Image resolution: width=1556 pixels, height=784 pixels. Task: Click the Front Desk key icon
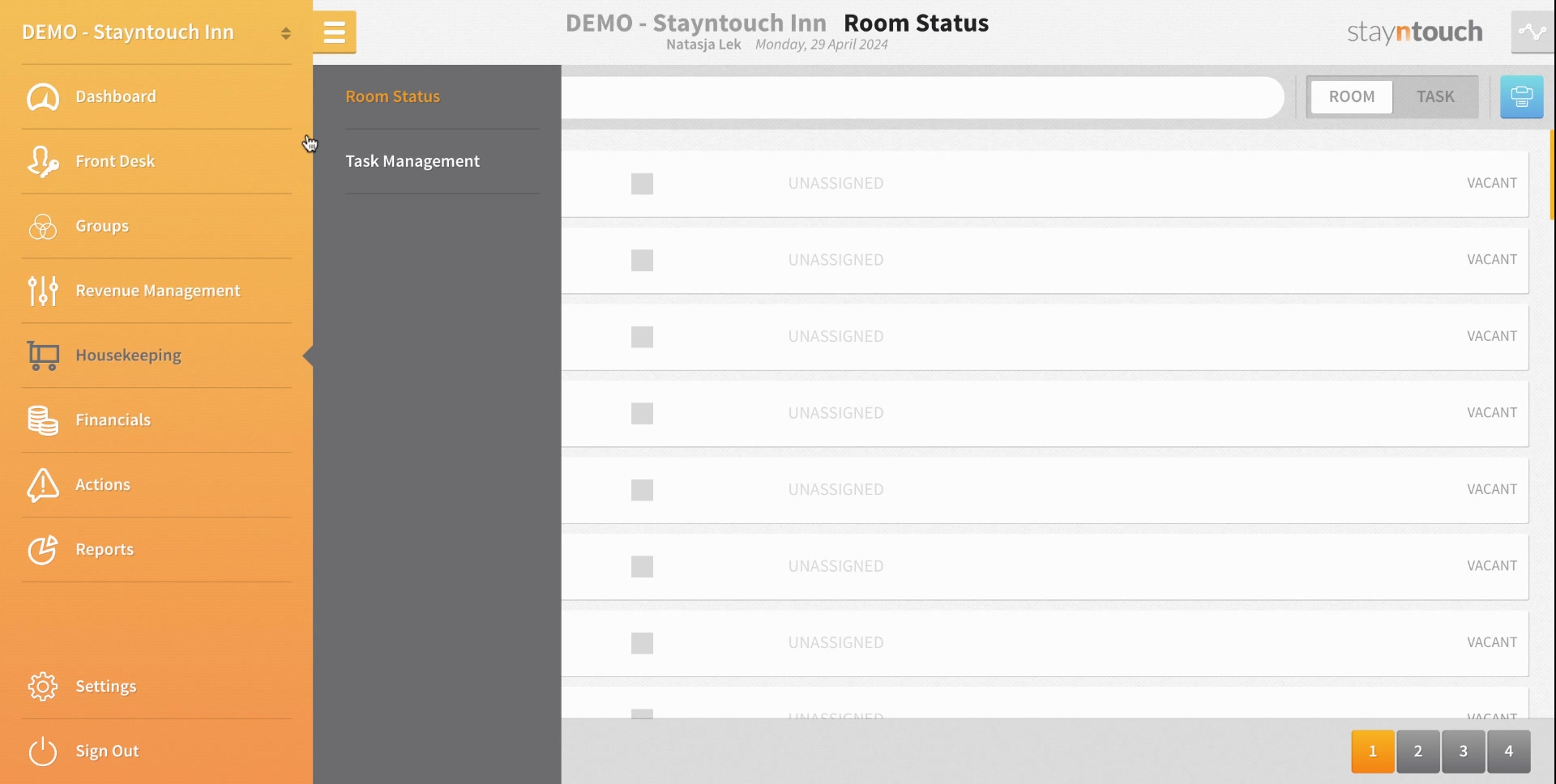[42, 161]
